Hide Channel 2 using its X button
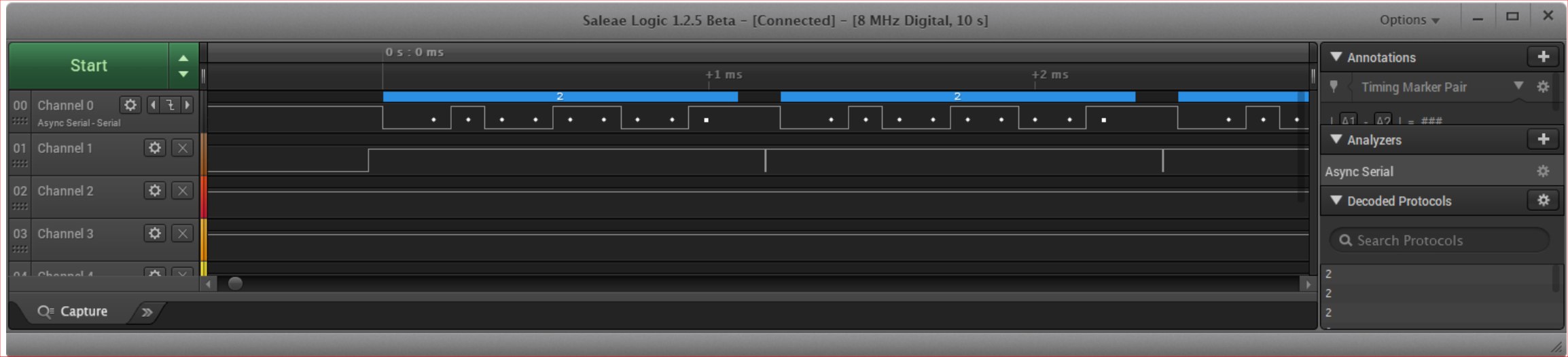The width and height of the screenshot is (1568, 357). click(x=182, y=191)
